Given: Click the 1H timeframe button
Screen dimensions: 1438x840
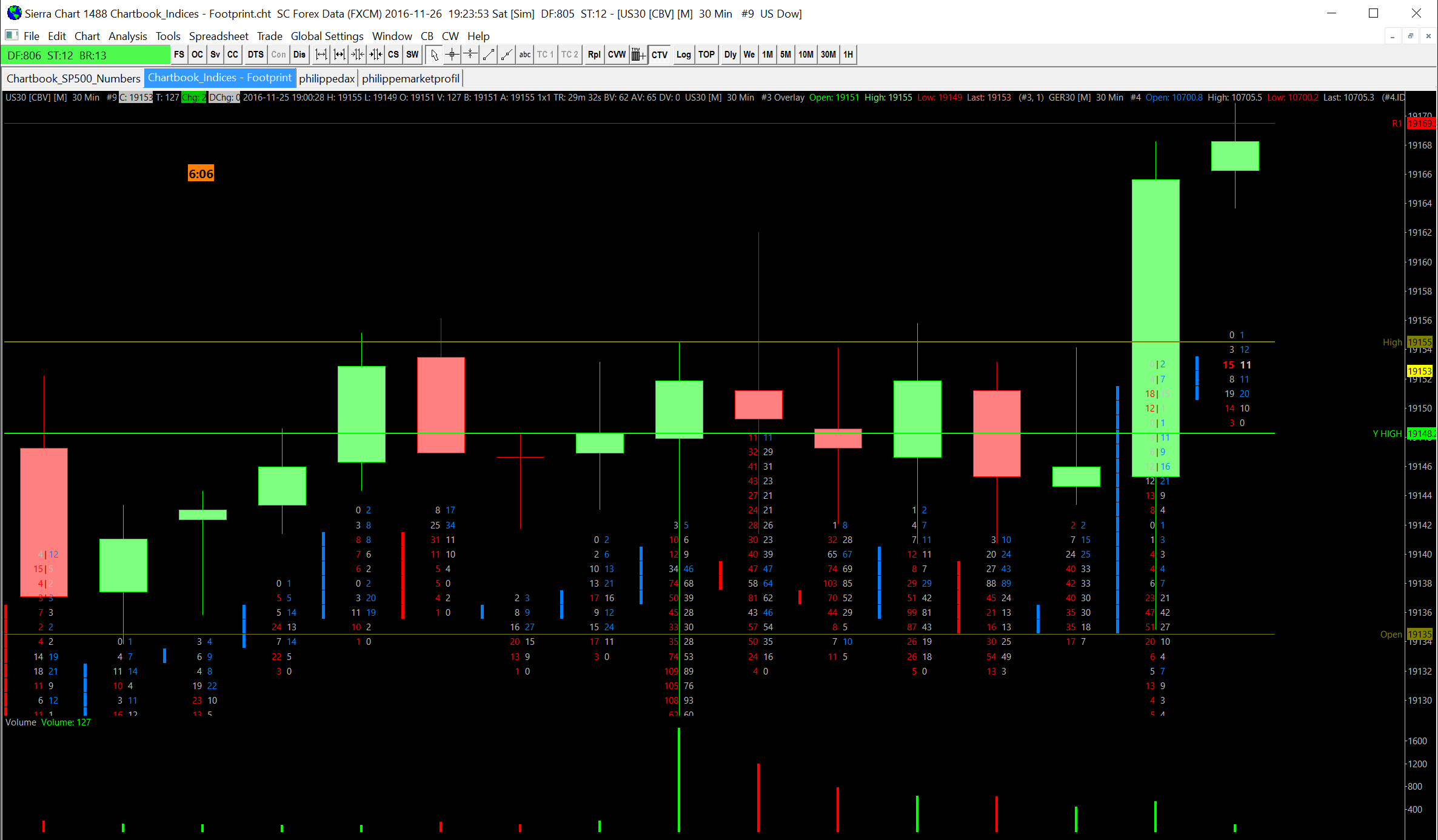Looking at the screenshot, I should [848, 55].
